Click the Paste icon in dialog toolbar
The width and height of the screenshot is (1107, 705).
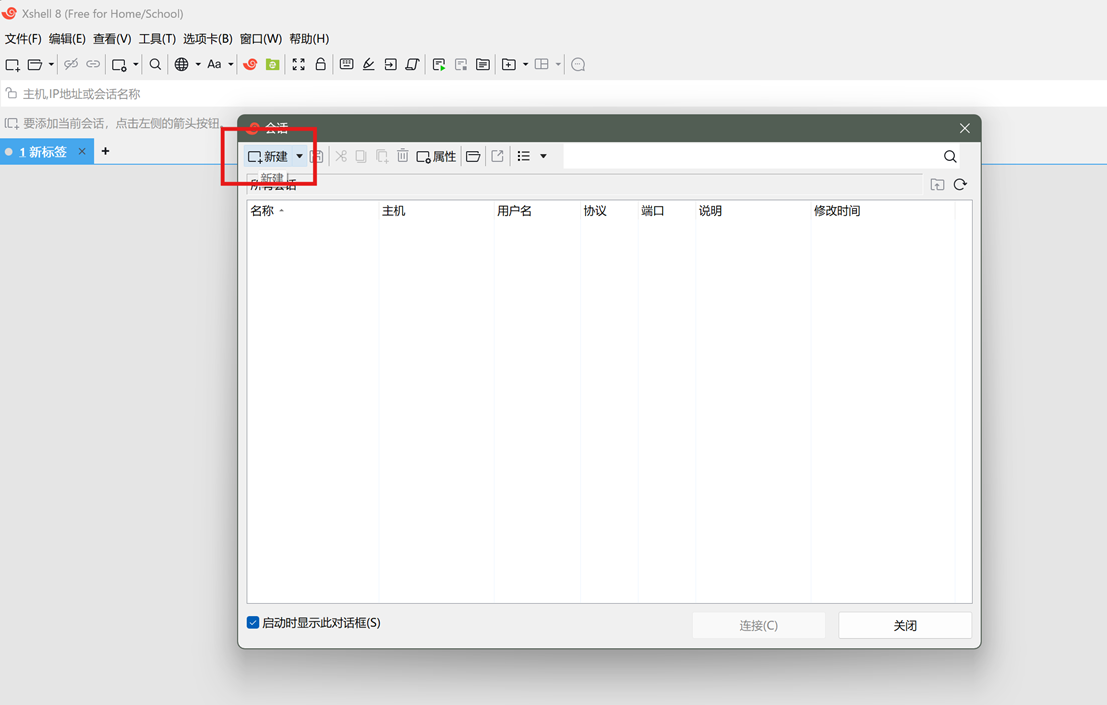[x=382, y=156]
